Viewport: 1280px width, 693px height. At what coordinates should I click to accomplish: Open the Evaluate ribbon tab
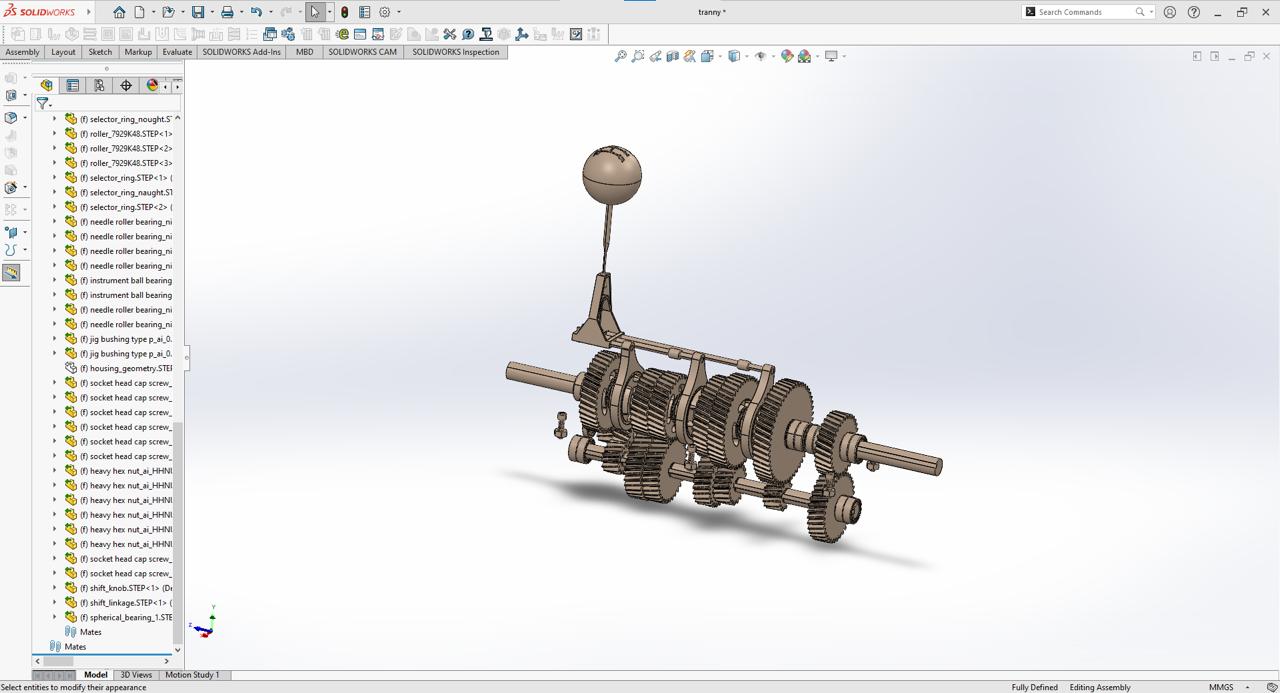(177, 52)
